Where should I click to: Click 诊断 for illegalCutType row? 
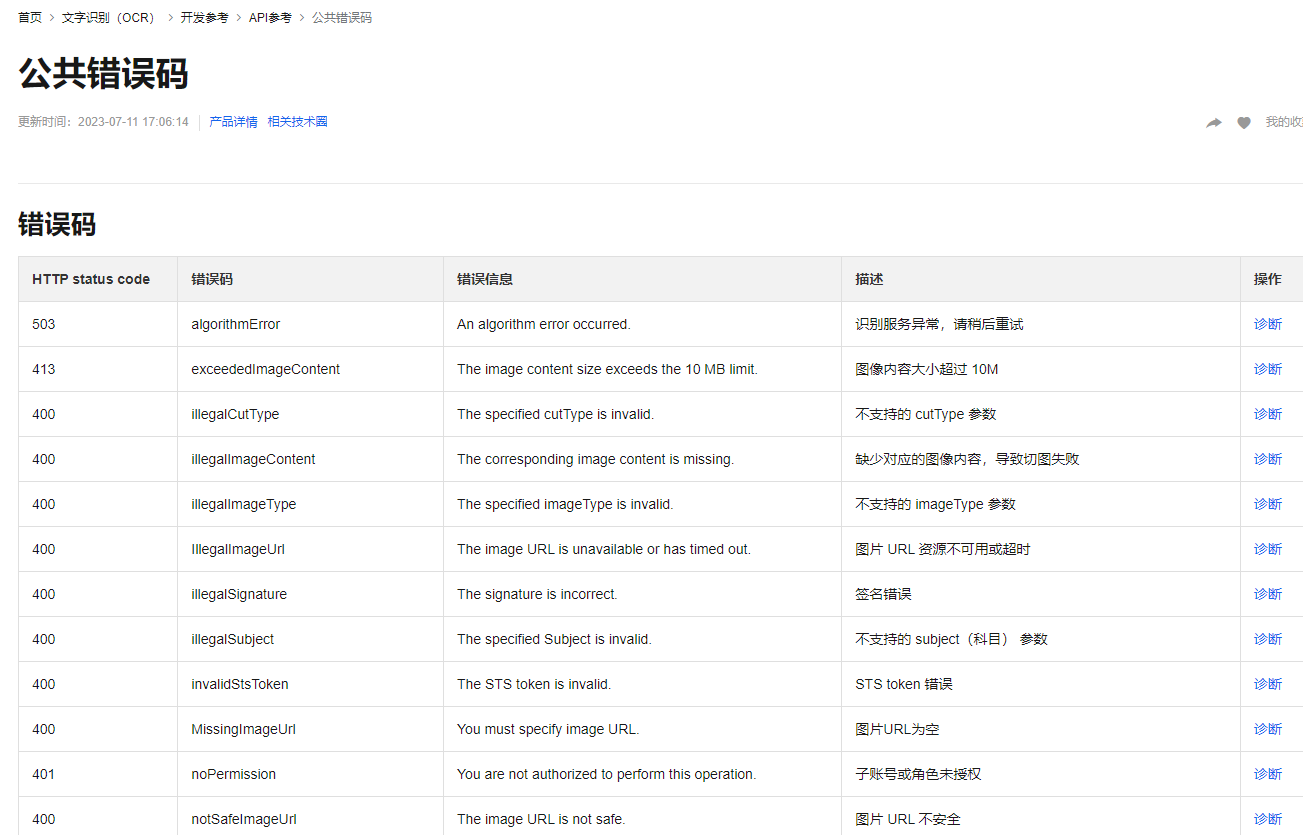1268,414
